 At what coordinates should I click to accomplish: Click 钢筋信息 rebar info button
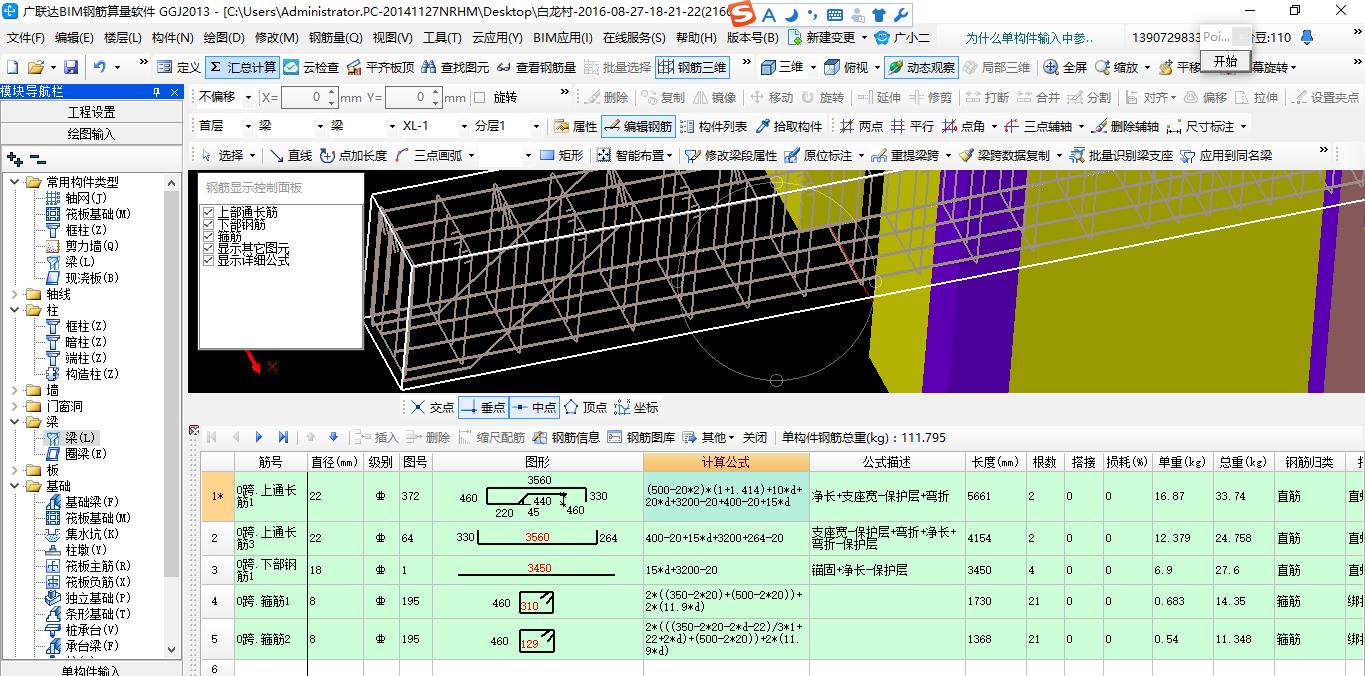pyautogui.click(x=566, y=437)
